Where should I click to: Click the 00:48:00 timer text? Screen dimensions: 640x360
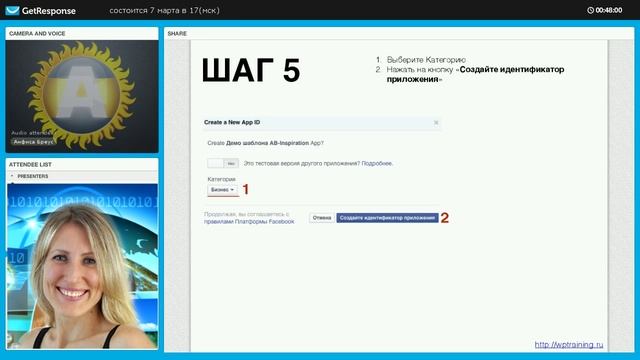point(609,10)
